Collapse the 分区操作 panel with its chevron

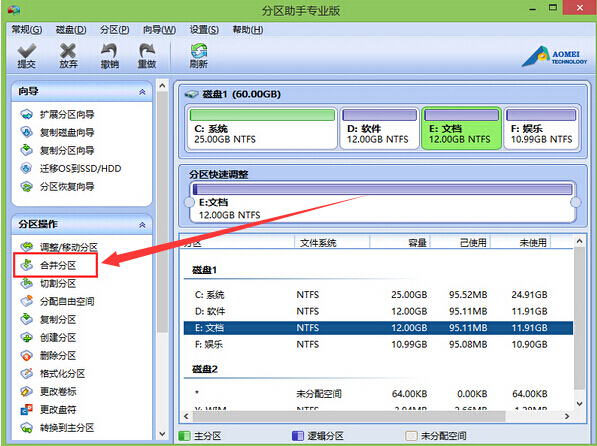142,225
